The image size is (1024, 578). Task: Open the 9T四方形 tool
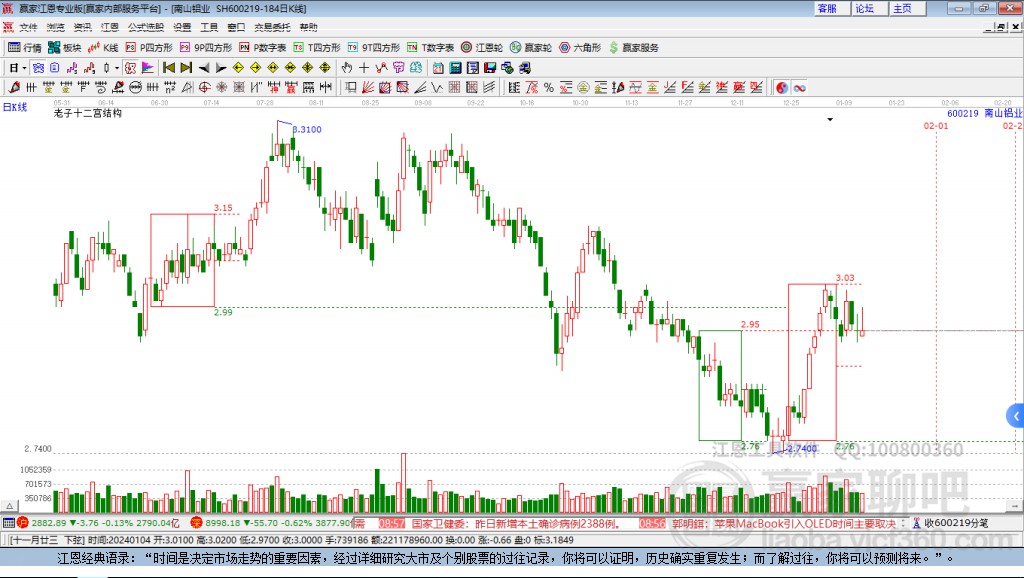[374, 48]
